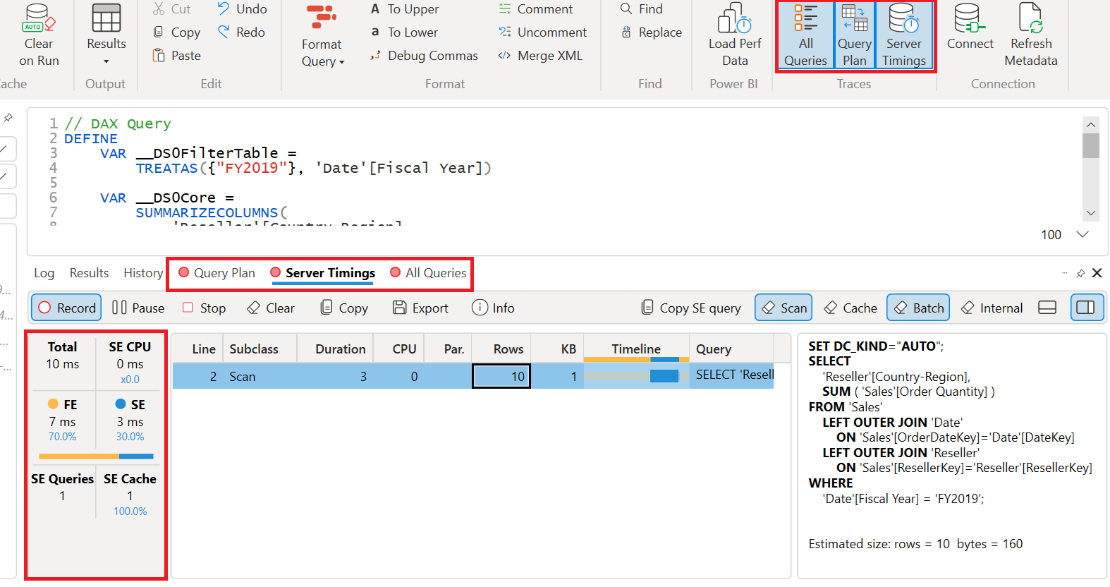This screenshot has width=1110, height=587.
Task: Toggle the Server Timings trace
Action: [x=903, y=35]
